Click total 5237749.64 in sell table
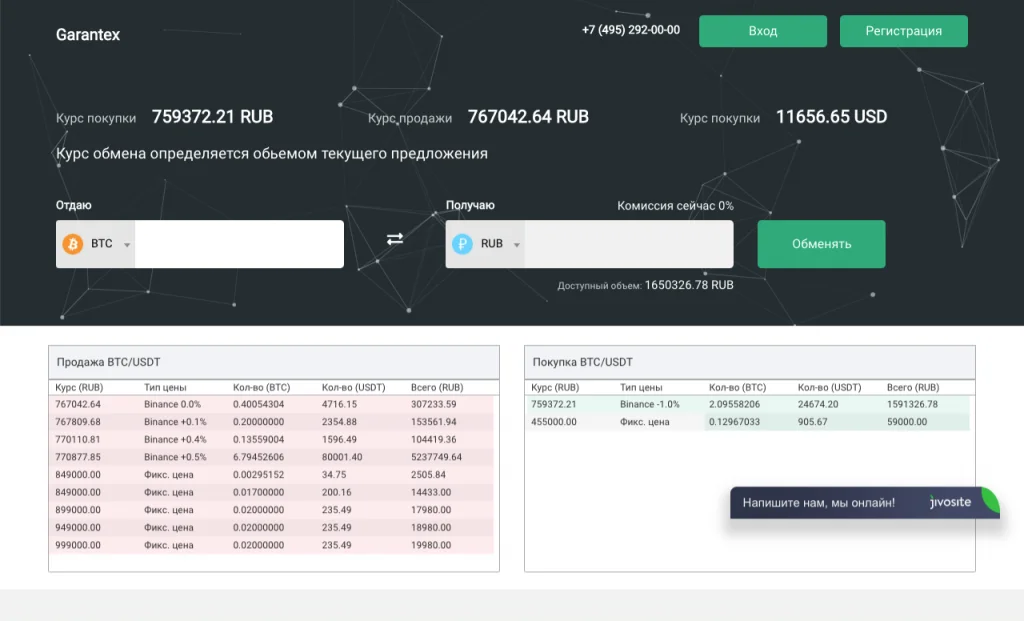This screenshot has height=621, width=1024. click(x=436, y=457)
